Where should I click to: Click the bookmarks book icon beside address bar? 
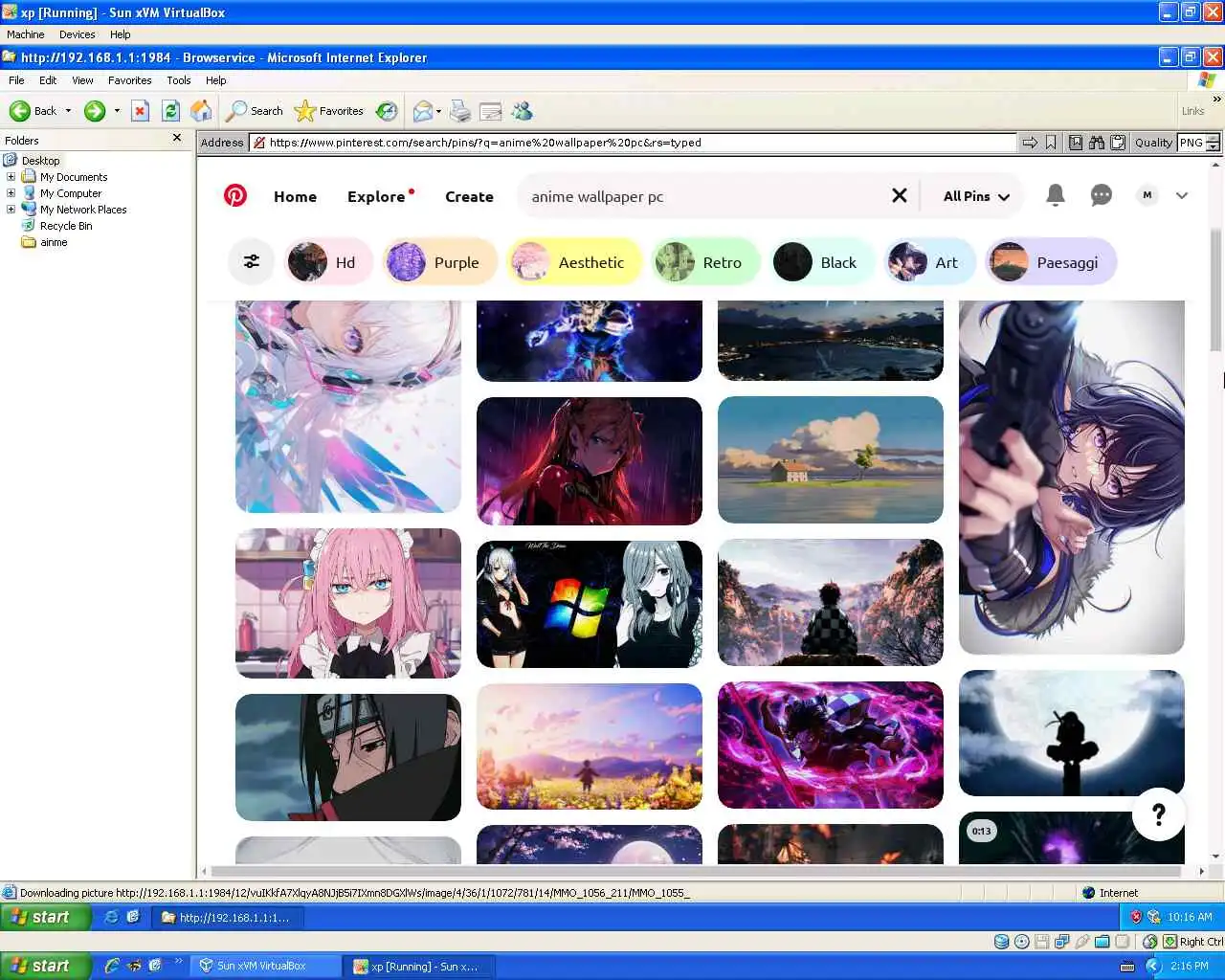click(x=1076, y=143)
